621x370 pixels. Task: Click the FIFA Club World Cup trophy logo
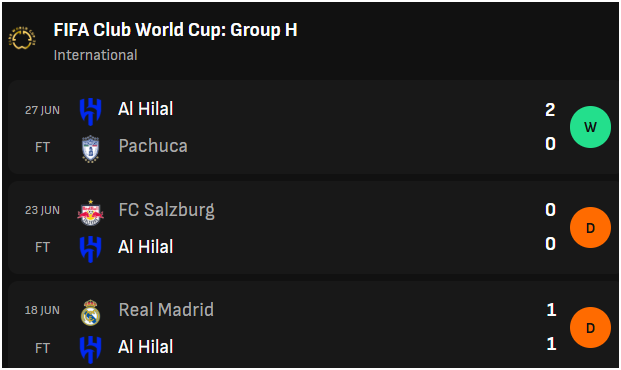pos(22,38)
